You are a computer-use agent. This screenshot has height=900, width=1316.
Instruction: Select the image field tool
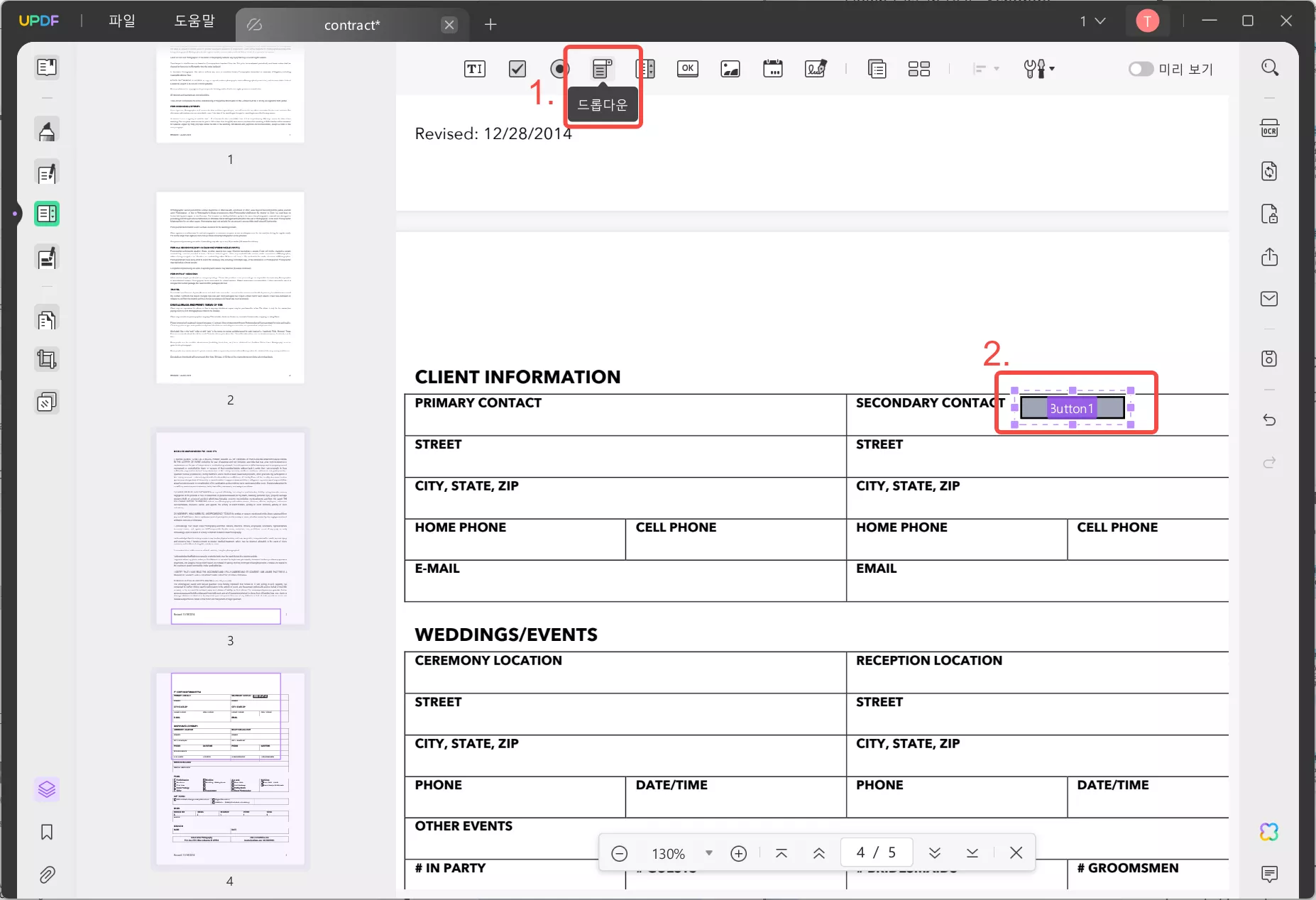click(x=730, y=69)
